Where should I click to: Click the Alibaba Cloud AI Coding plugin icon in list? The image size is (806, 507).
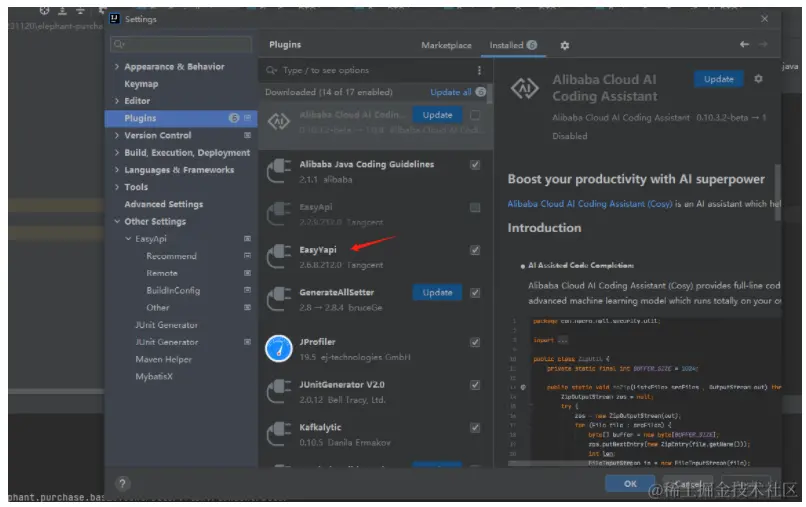pos(279,121)
